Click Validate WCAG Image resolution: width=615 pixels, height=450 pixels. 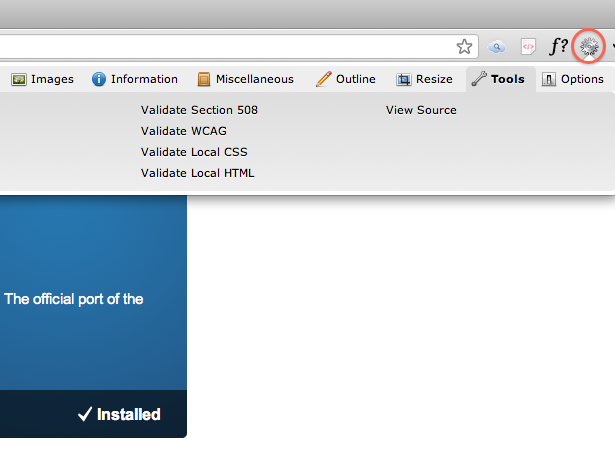[x=184, y=131]
